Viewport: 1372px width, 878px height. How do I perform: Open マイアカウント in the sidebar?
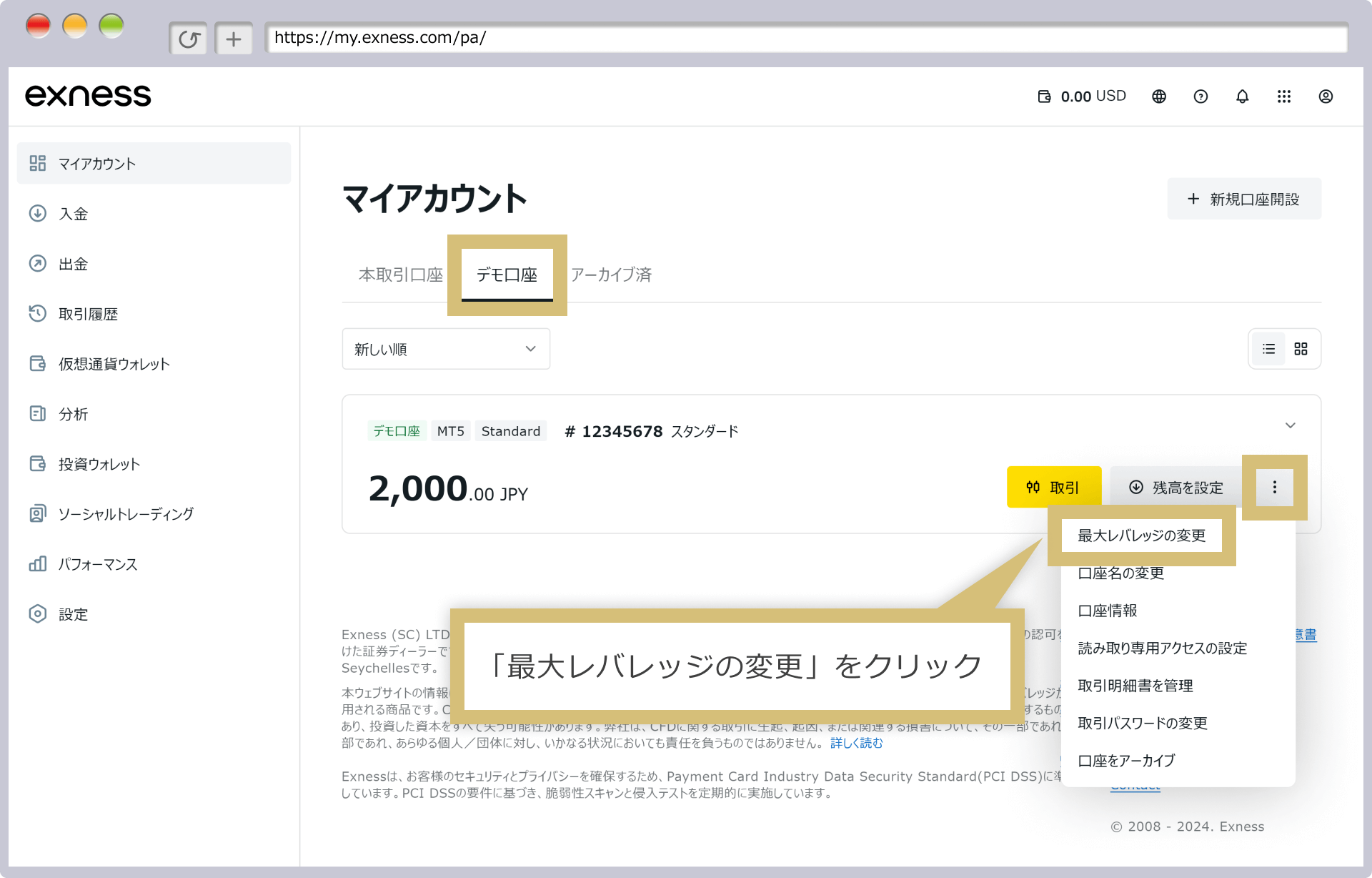(x=154, y=163)
